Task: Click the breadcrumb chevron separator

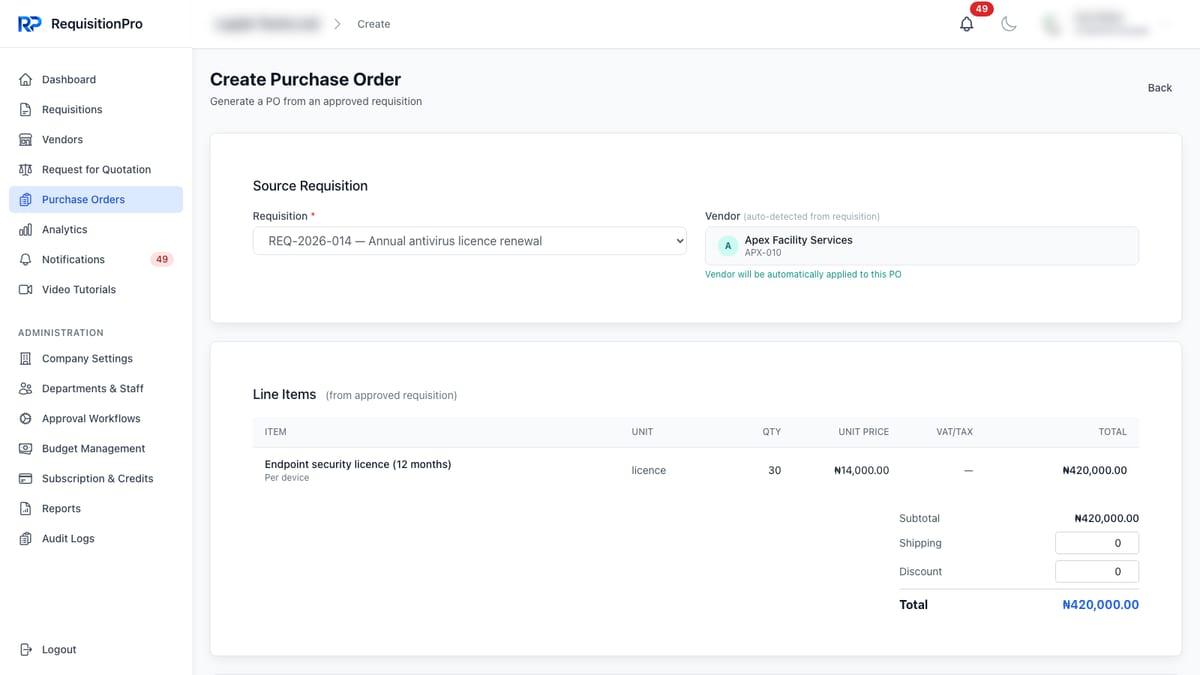Action: pos(337,24)
